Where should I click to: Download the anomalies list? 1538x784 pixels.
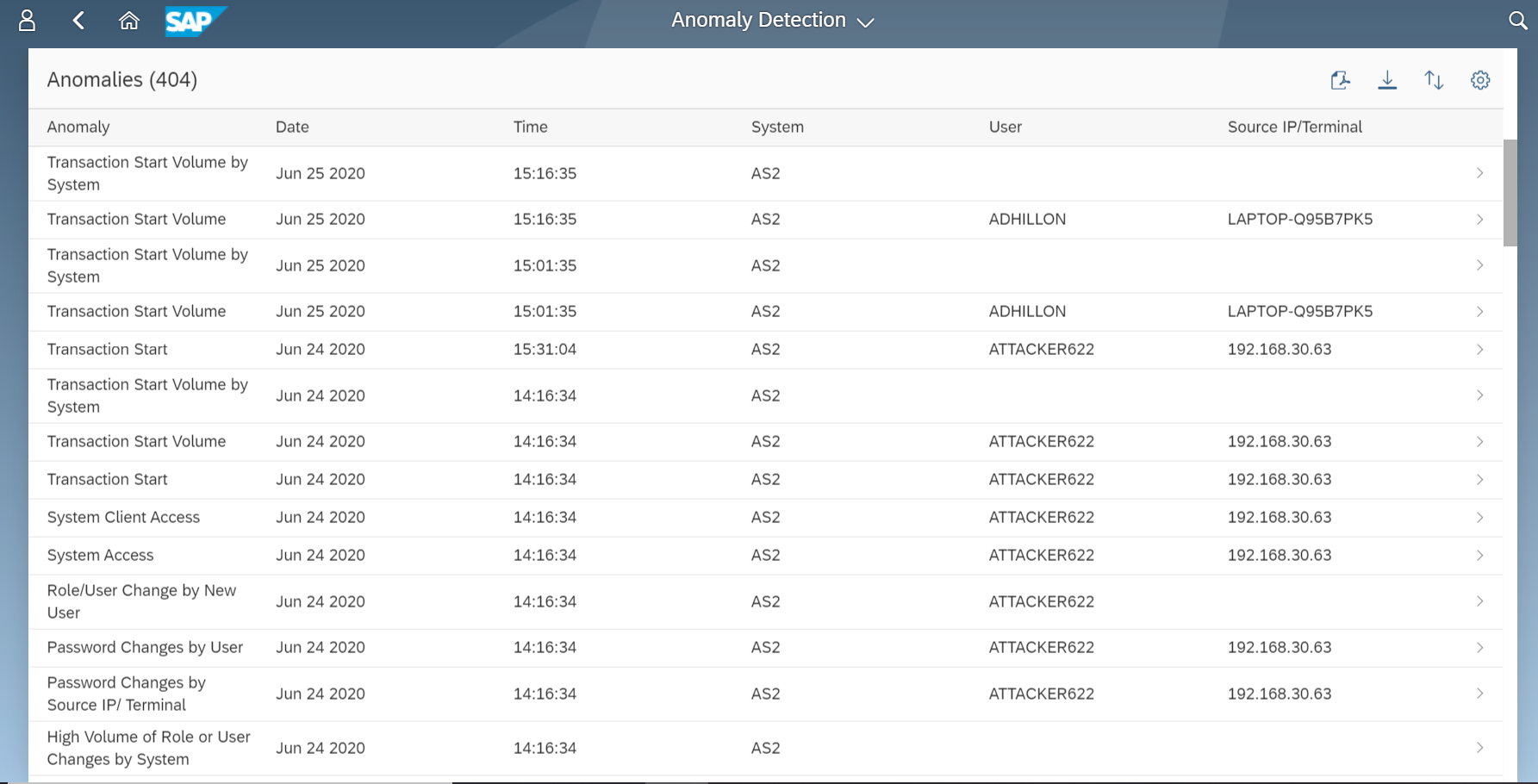(x=1387, y=80)
